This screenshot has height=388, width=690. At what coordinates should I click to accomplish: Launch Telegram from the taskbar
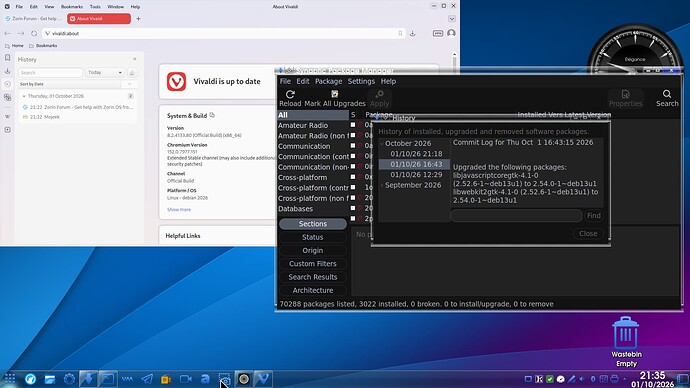point(147,379)
